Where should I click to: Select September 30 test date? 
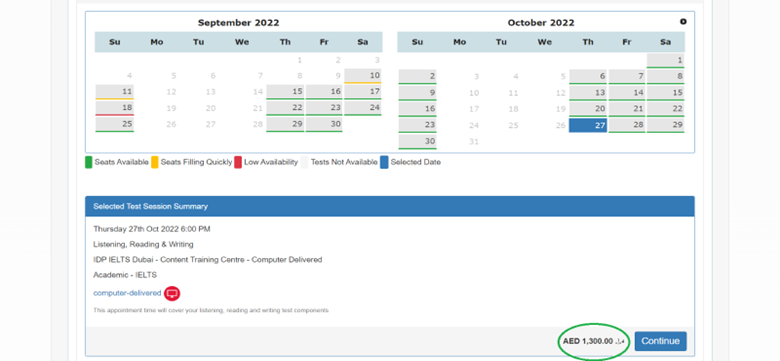click(x=324, y=124)
